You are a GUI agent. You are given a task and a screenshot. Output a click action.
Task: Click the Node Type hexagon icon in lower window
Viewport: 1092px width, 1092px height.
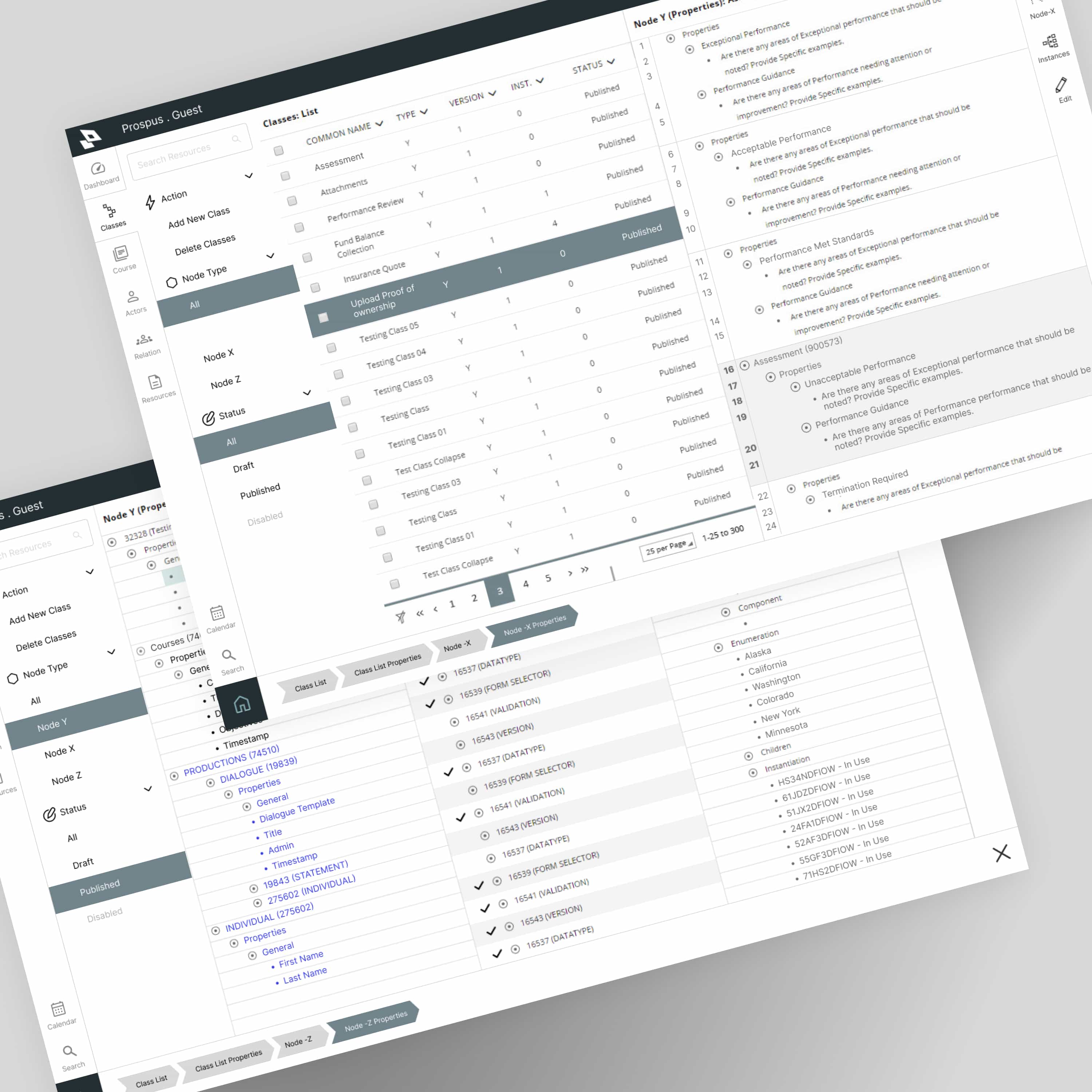(x=12, y=679)
